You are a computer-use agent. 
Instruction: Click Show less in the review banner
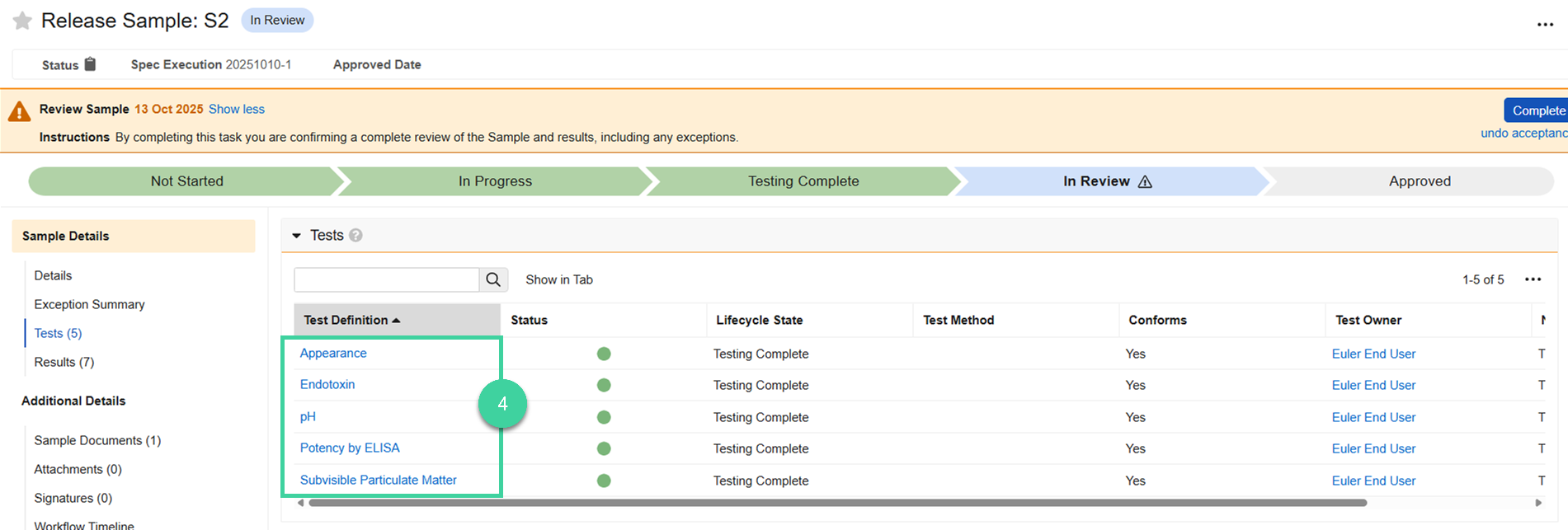tap(237, 109)
